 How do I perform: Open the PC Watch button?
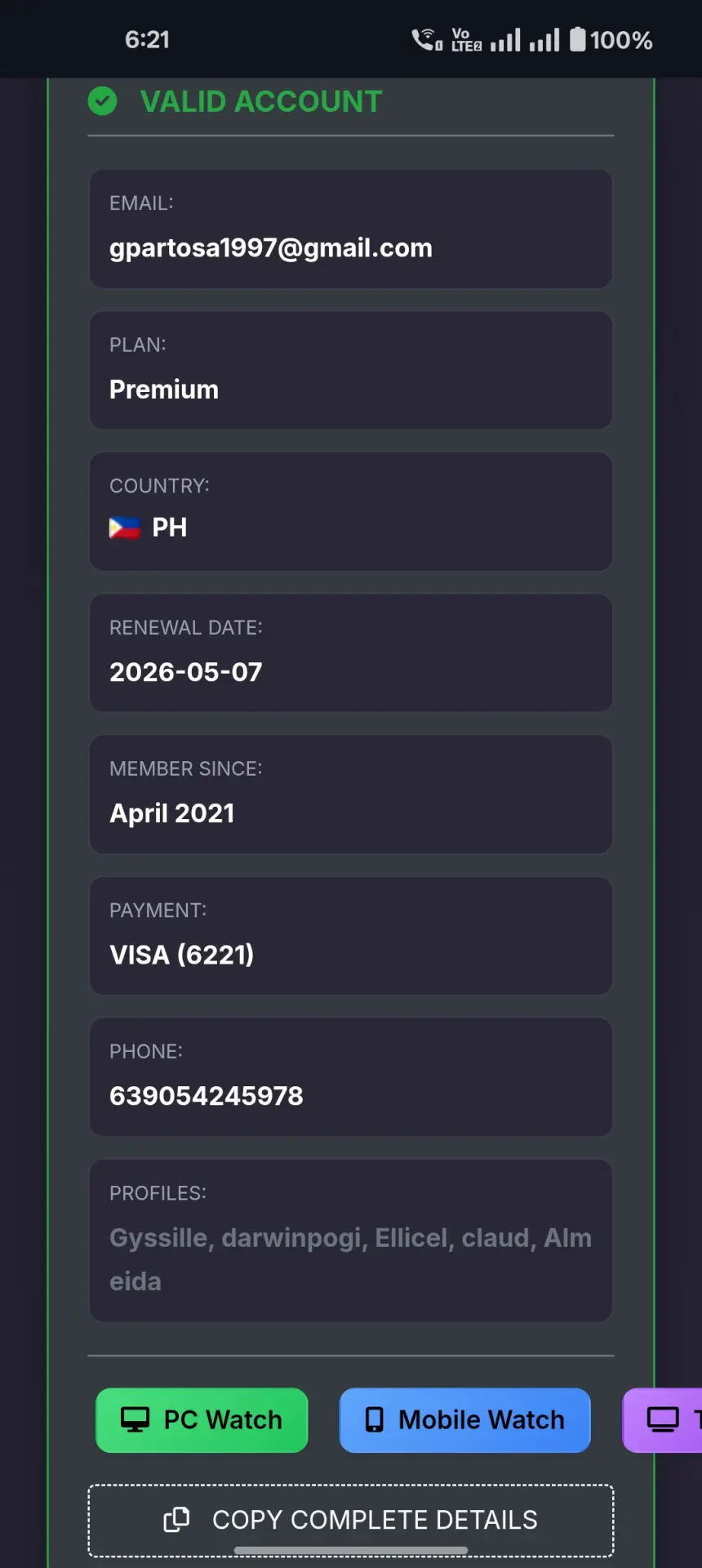(202, 1420)
